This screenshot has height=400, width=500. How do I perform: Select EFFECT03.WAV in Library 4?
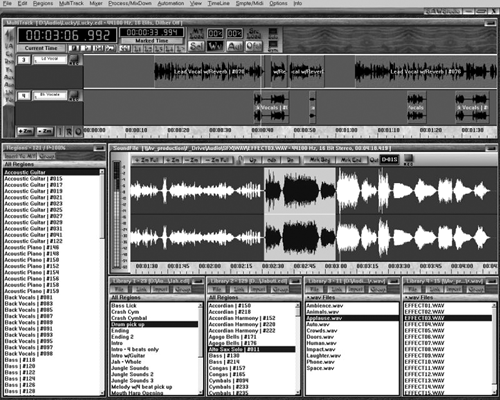pyautogui.click(x=448, y=318)
